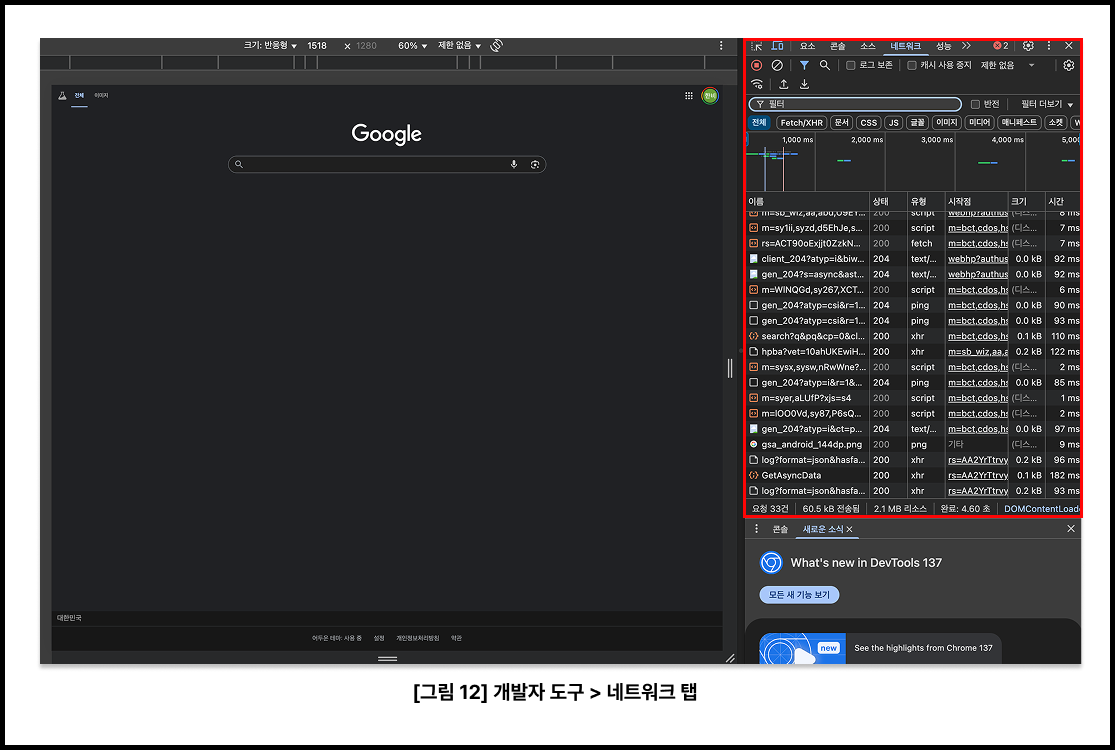Filter requests by JS
The width and height of the screenshot is (1115, 750).
coord(894,122)
